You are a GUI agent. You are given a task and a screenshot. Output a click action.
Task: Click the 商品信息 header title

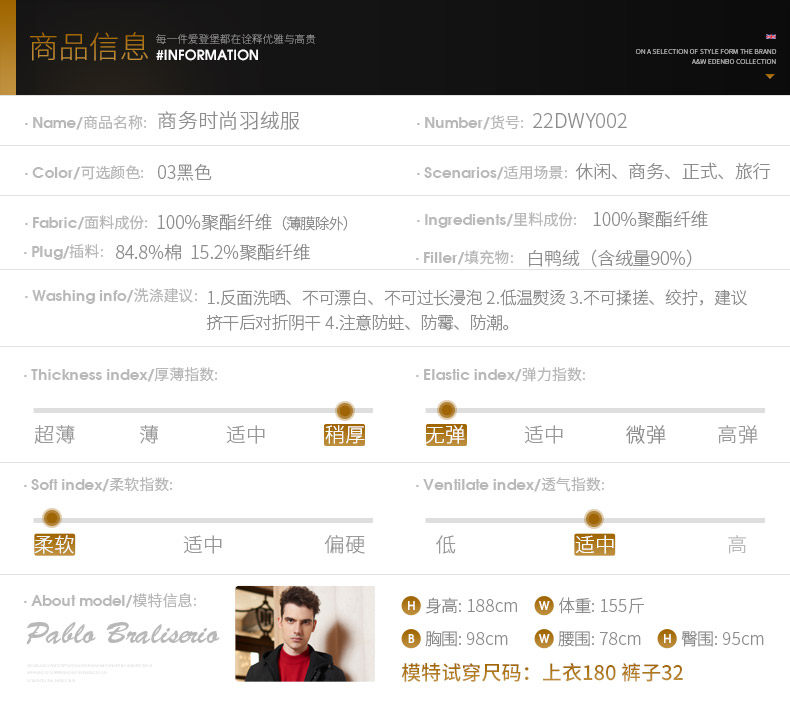[x=89, y=47]
